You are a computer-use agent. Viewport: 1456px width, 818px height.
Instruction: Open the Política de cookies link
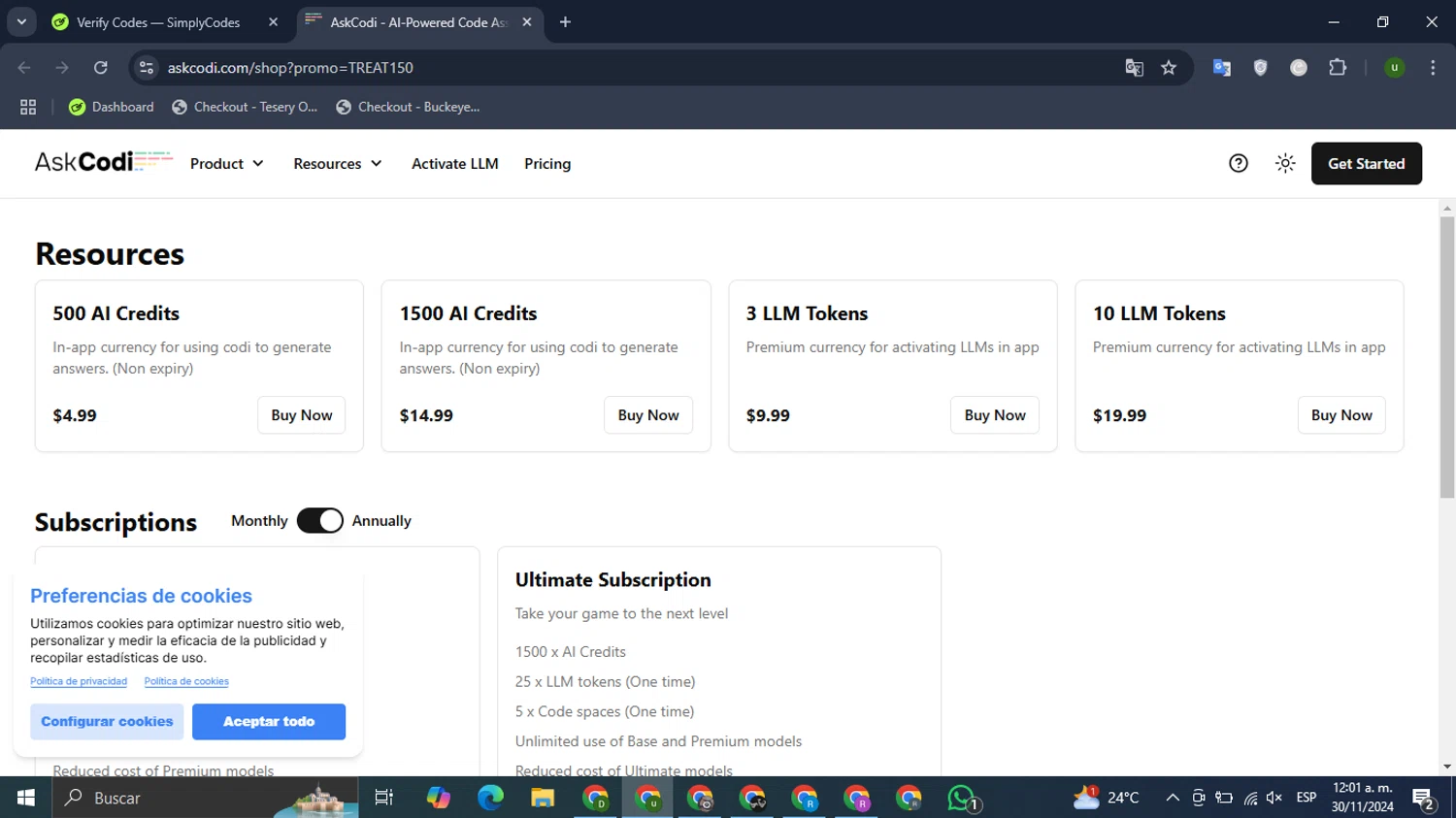tap(186, 681)
